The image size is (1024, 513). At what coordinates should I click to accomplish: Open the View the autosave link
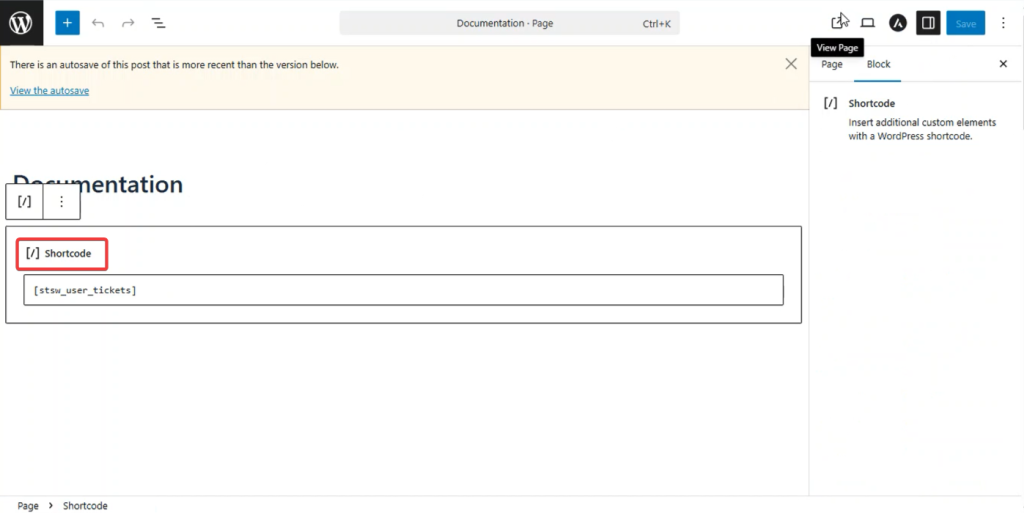(50, 91)
